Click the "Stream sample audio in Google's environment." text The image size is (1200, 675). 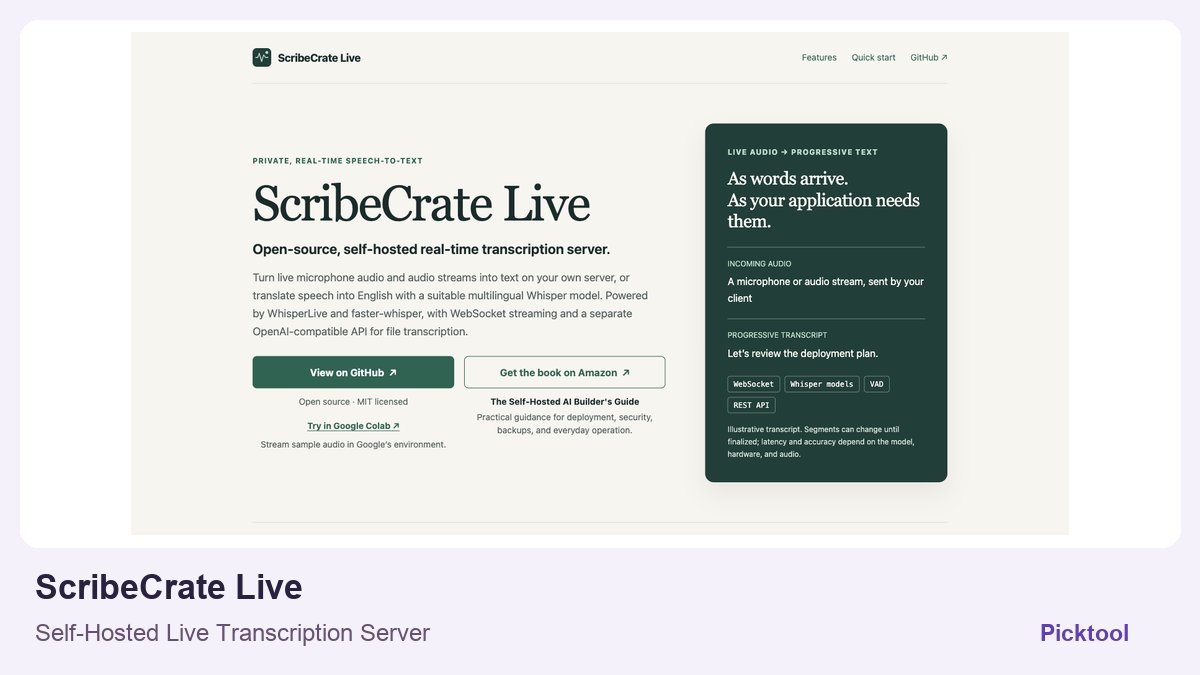353,445
